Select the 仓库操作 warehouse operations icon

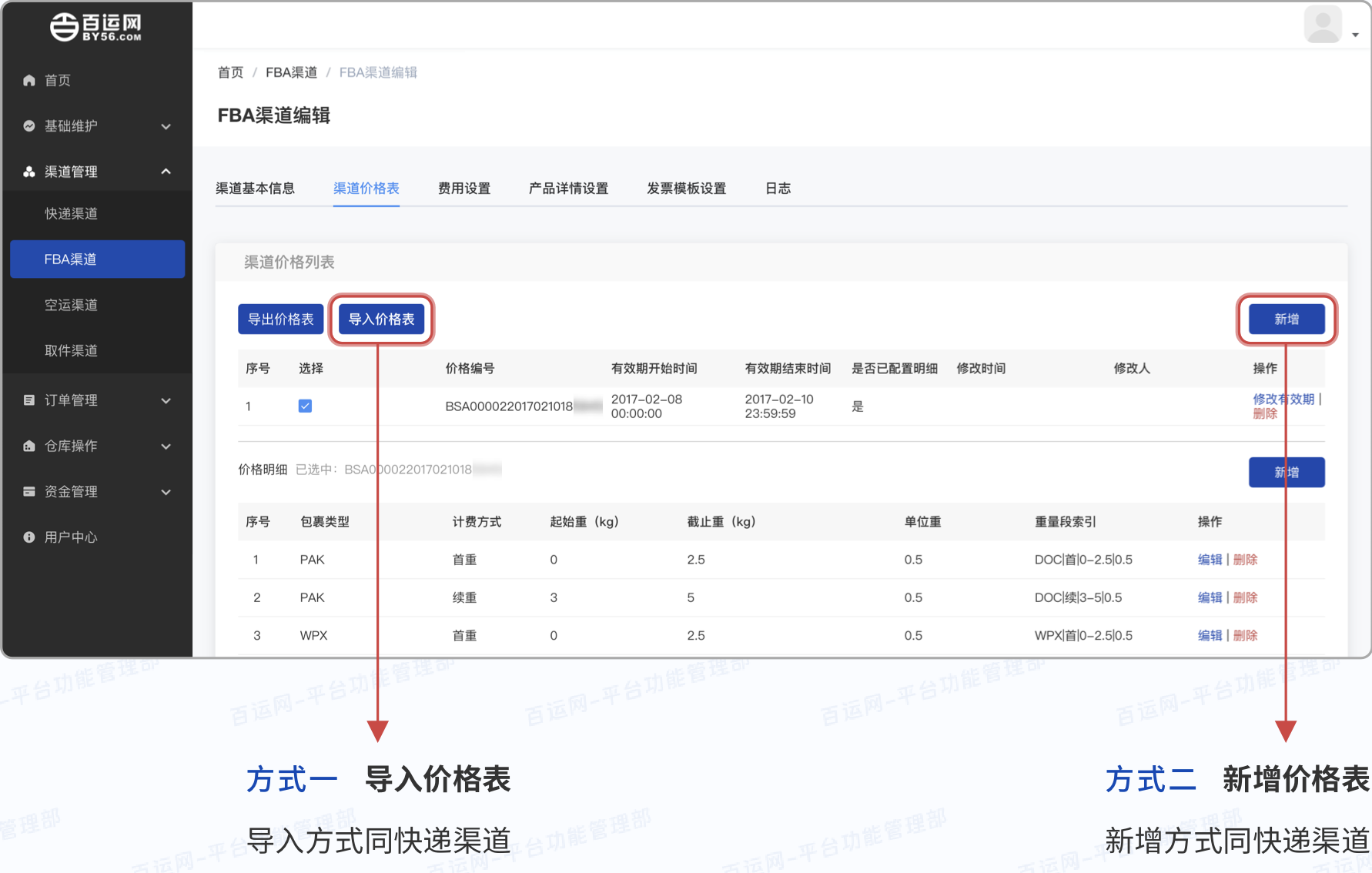tap(28, 446)
